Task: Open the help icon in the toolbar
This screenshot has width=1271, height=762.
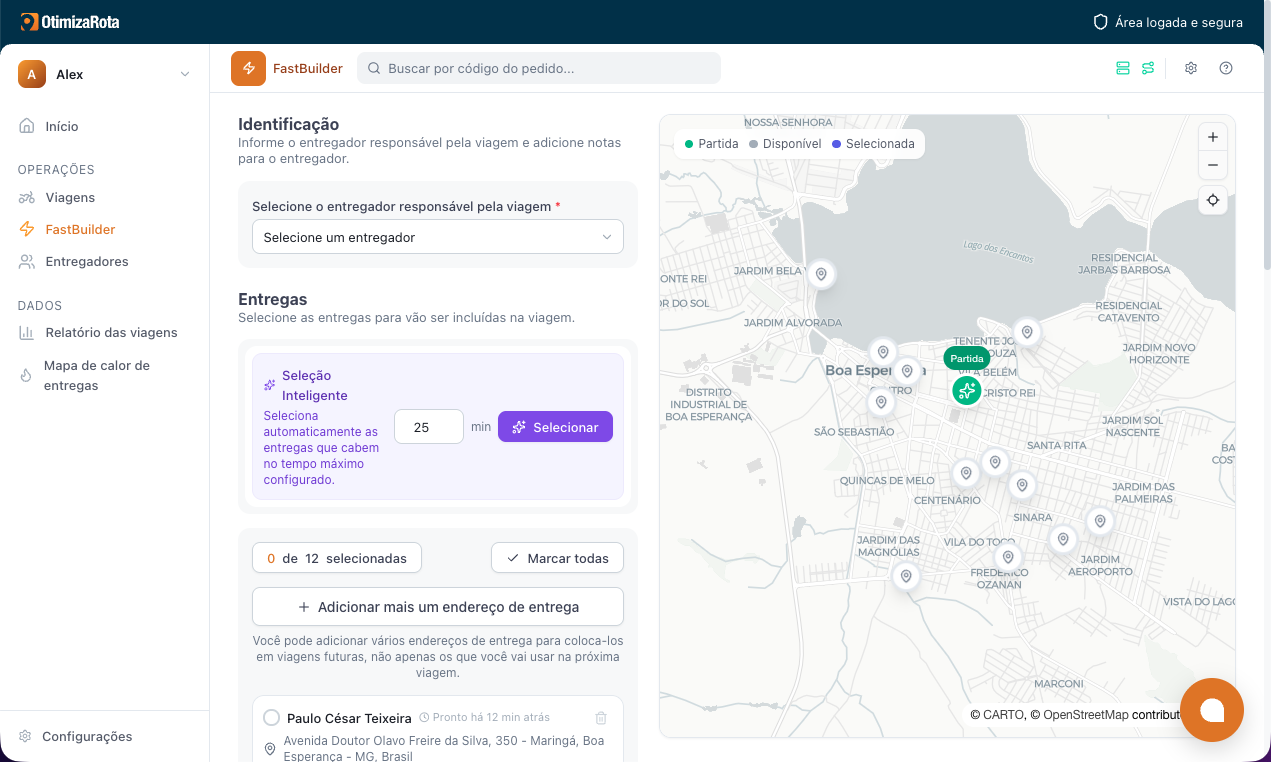Action: (1226, 68)
